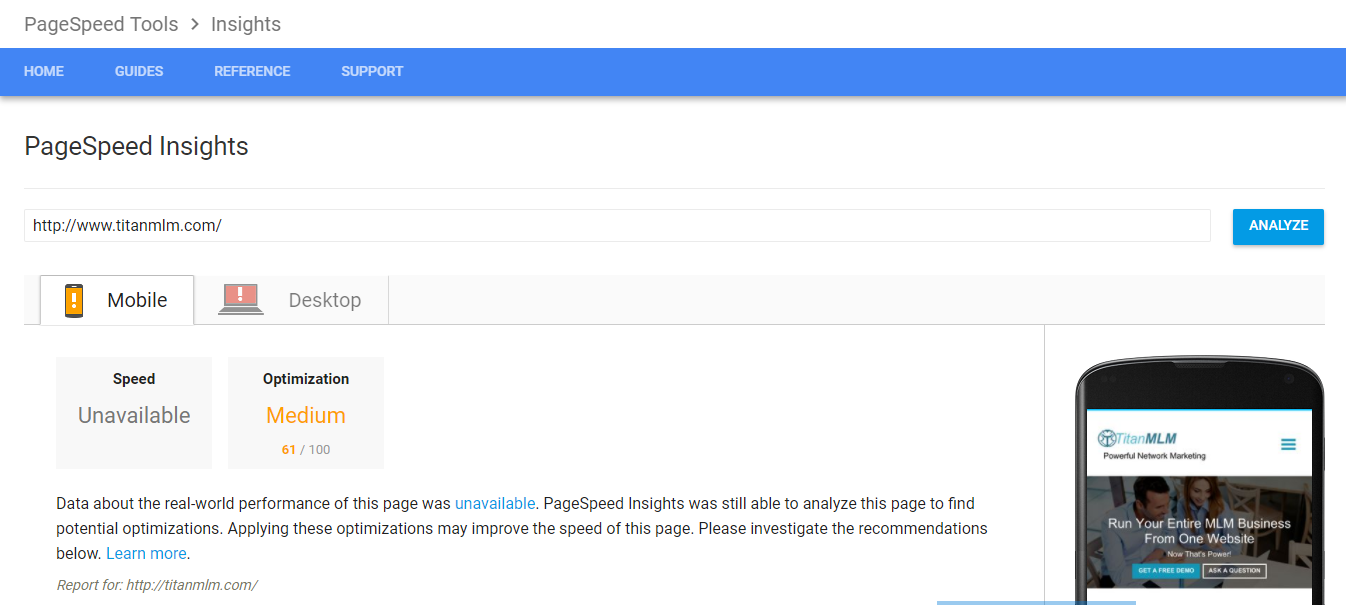
Task: Select the 'PageSpeed Insights' heading text
Action: 136,146
